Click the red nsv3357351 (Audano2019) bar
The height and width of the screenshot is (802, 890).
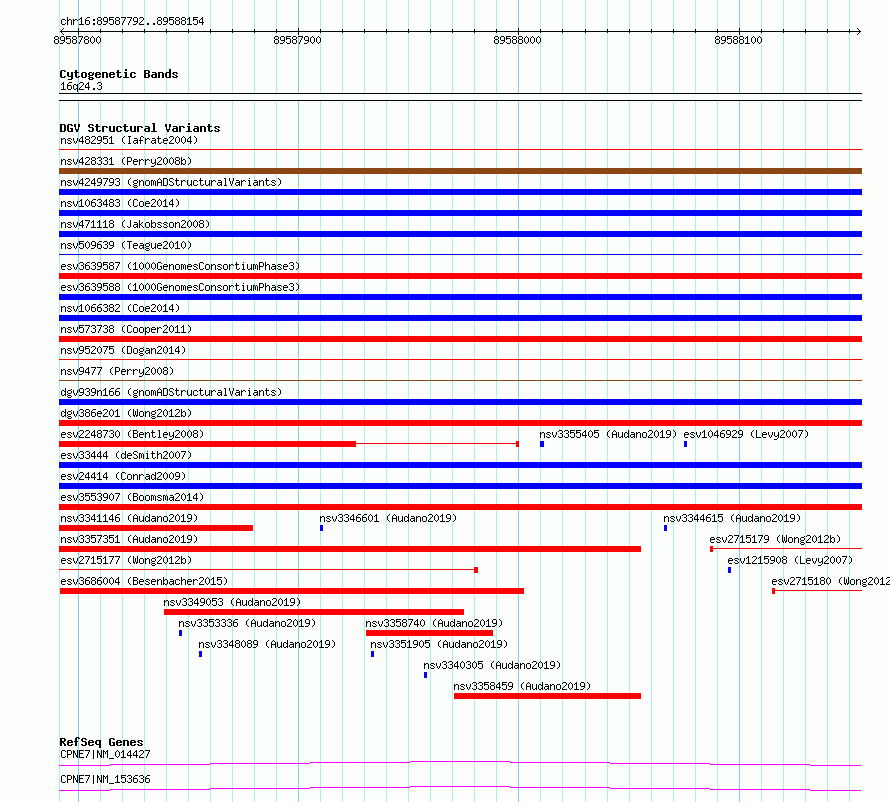tap(350, 549)
